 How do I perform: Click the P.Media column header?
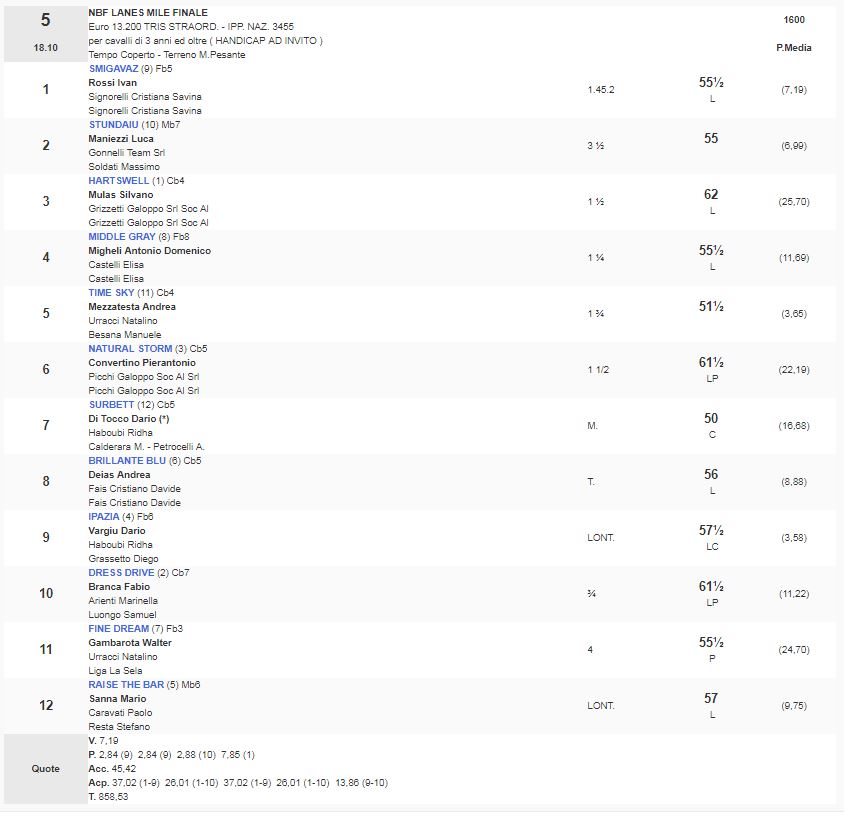(794, 48)
